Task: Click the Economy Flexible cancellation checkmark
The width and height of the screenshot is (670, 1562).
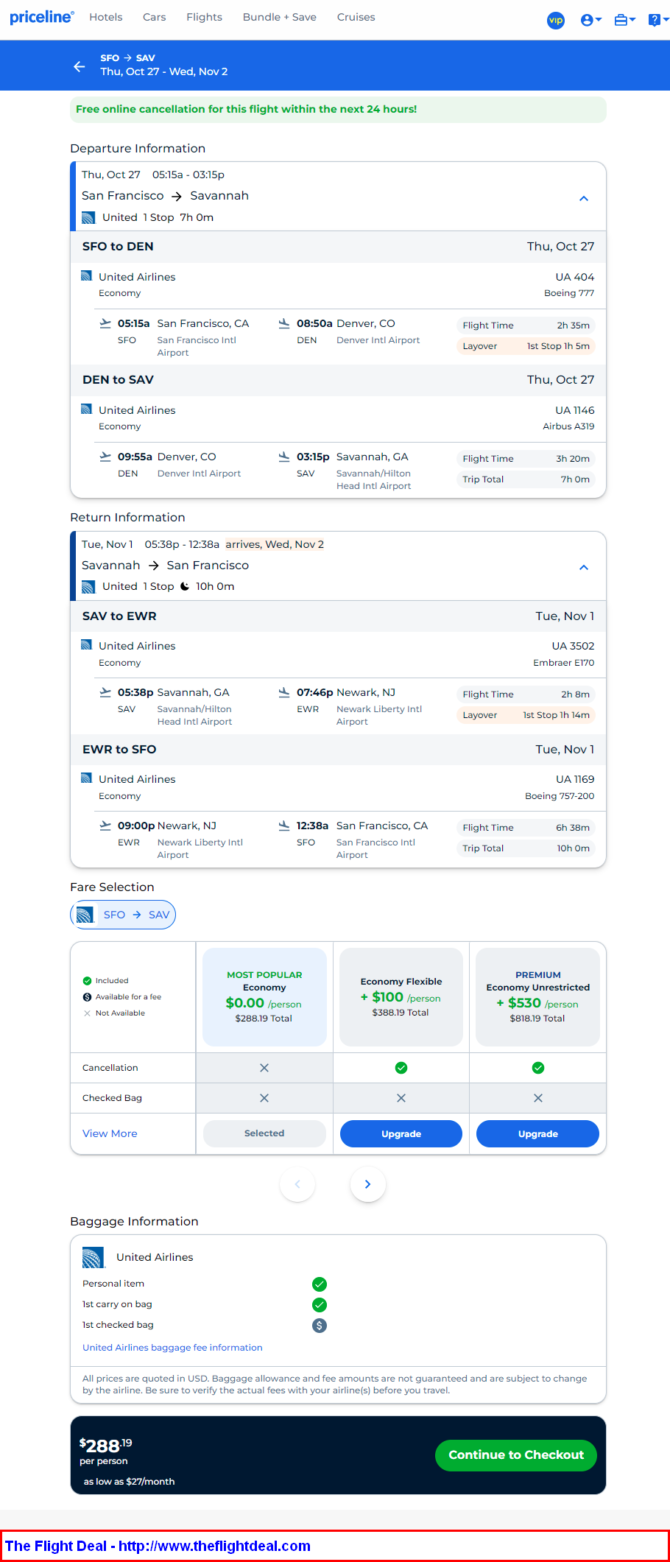Action: click(x=401, y=1068)
